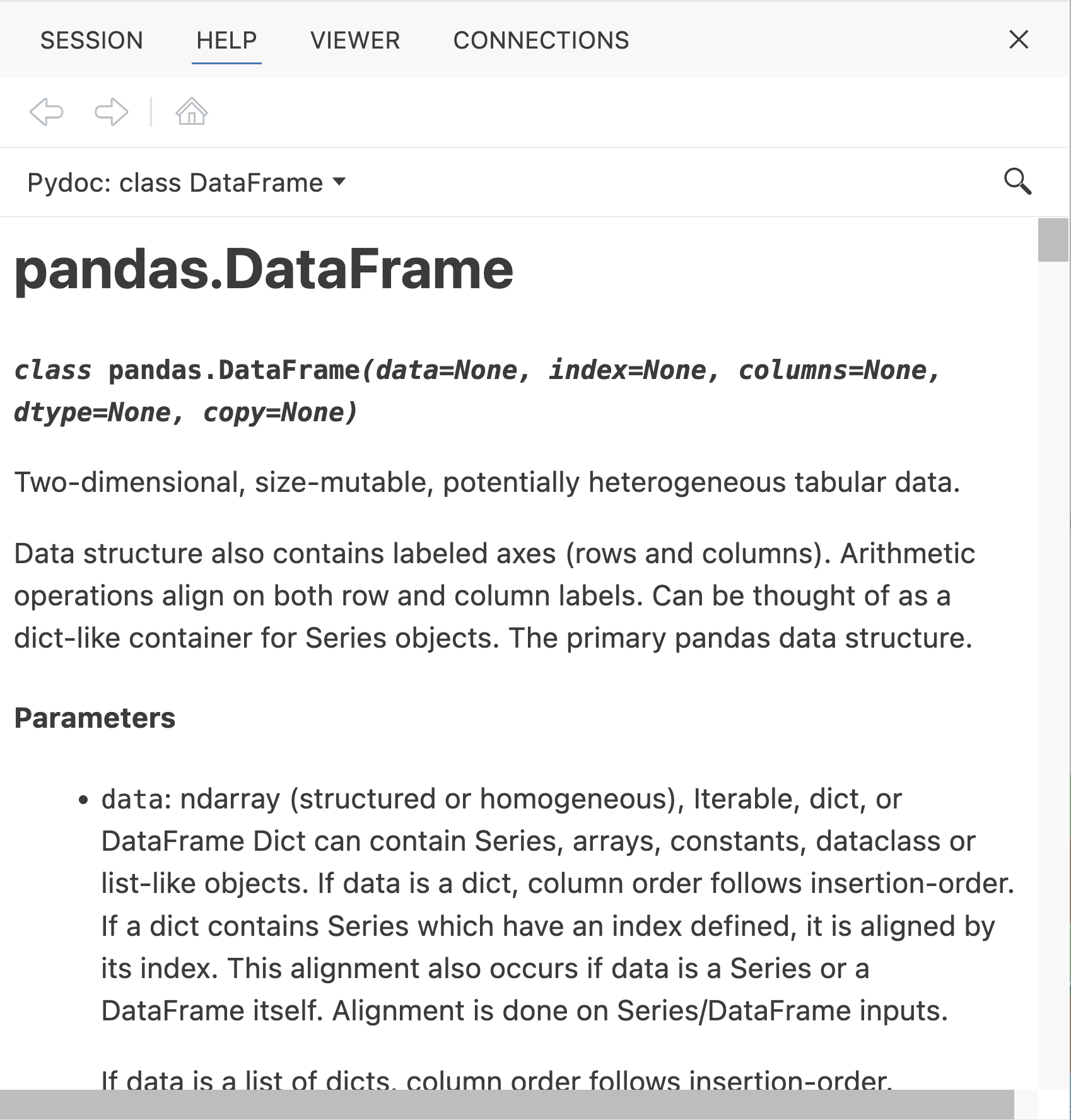1071x1120 pixels.
Task: Open the CONNECTIONS tab
Action: click(541, 40)
